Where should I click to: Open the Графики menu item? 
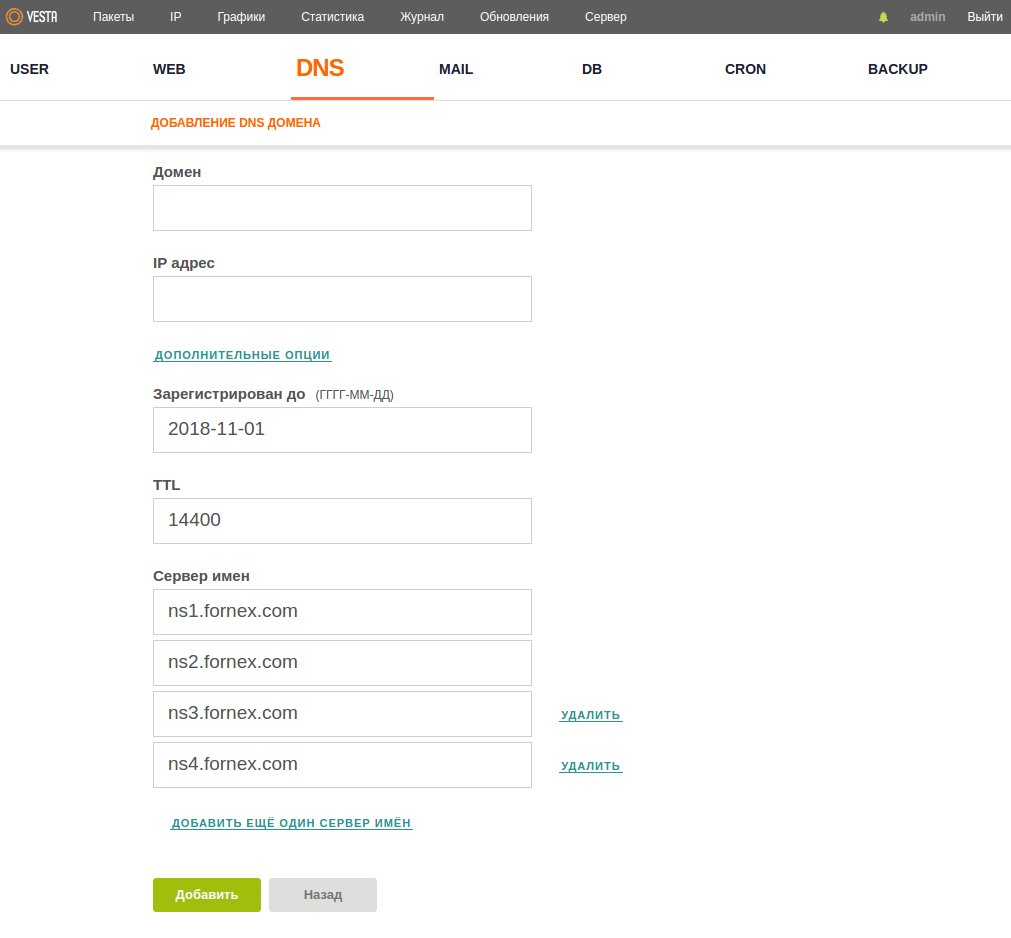tap(241, 17)
